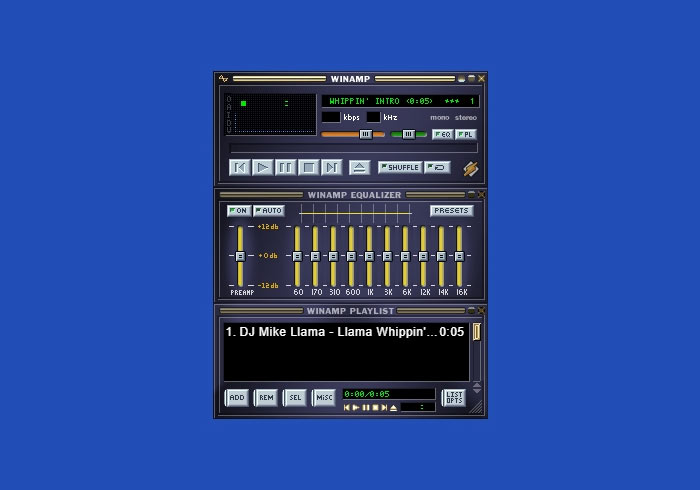The image size is (700, 490).
Task: Open the playlist ADD menu
Action: coord(237,398)
